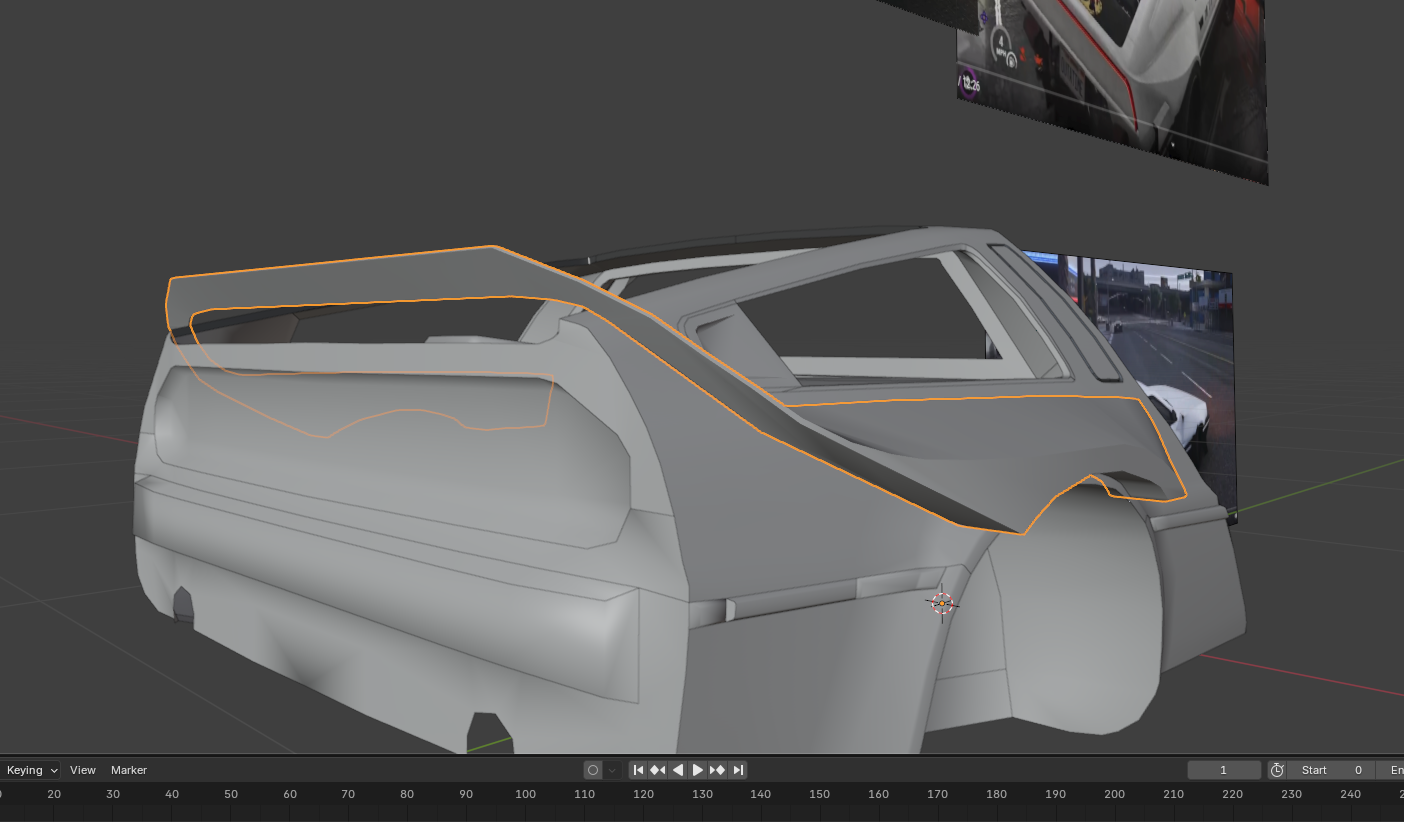Open the Keying dropdown in the timeline
The image size is (1404, 822).
tap(30, 770)
